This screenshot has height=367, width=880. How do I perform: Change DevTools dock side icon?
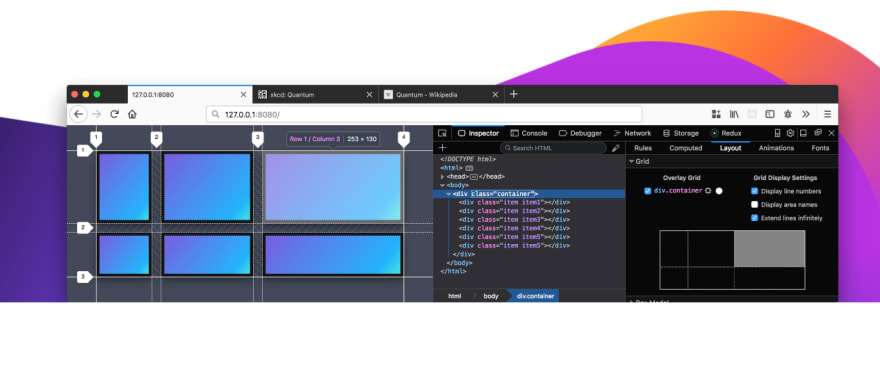[x=803, y=133]
